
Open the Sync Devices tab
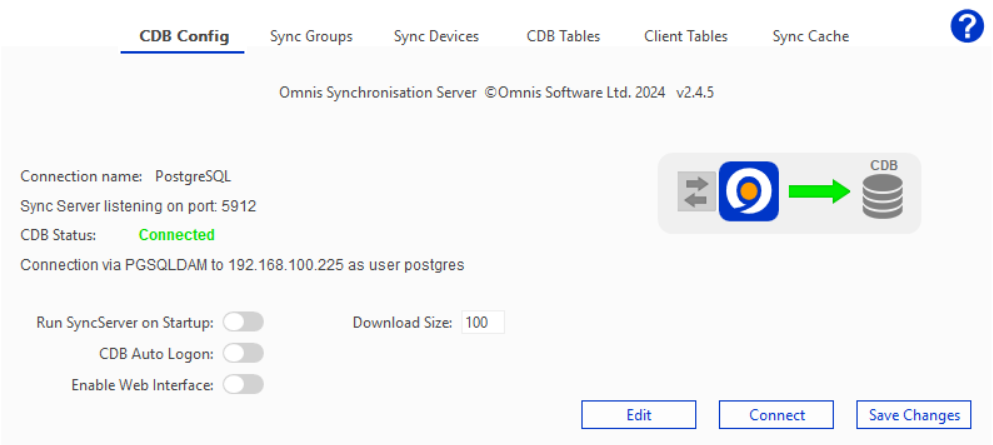tap(436, 36)
